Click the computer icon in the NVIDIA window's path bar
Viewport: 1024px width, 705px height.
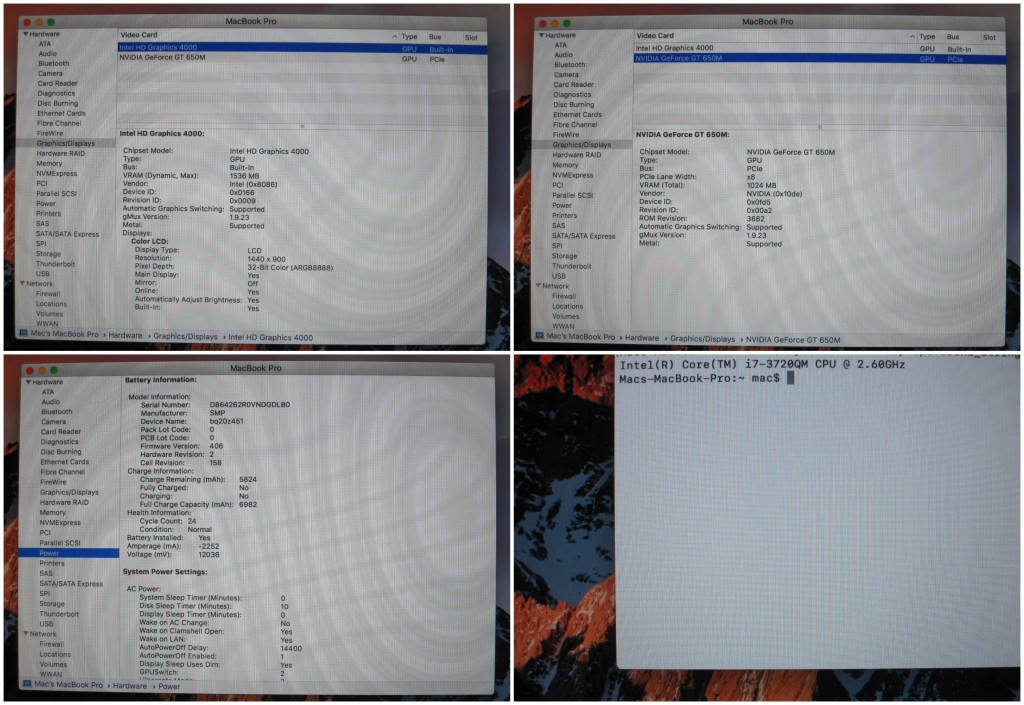539,336
